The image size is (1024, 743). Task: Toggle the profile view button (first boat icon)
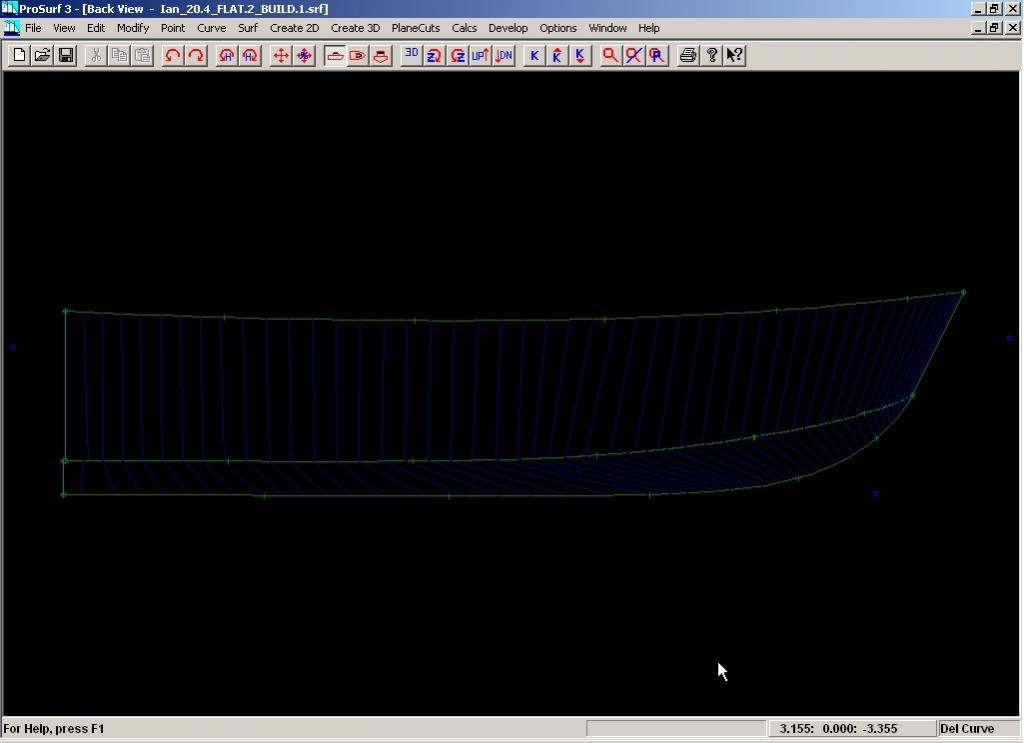tap(335, 56)
